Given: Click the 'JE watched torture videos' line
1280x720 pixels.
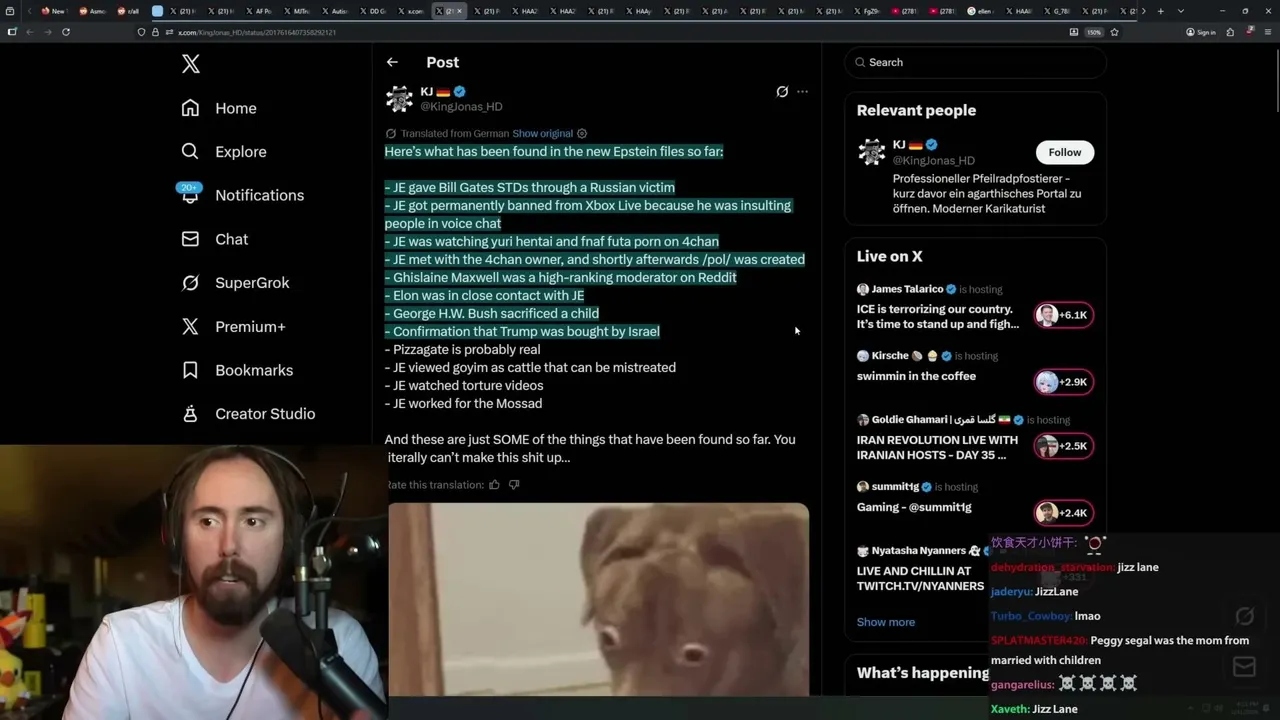Looking at the screenshot, I should pyautogui.click(x=464, y=385).
